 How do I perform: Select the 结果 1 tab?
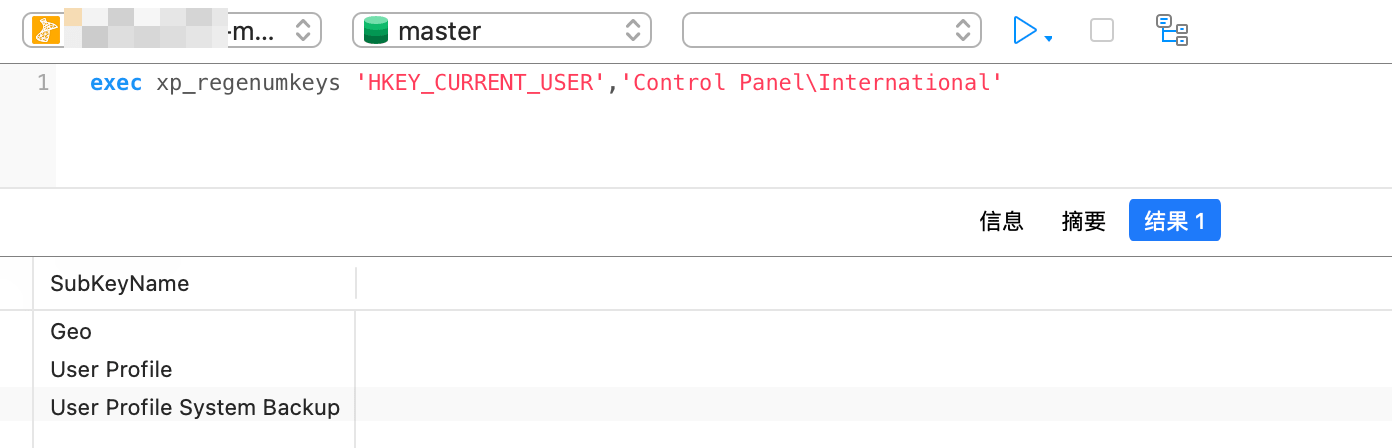(1174, 221)
